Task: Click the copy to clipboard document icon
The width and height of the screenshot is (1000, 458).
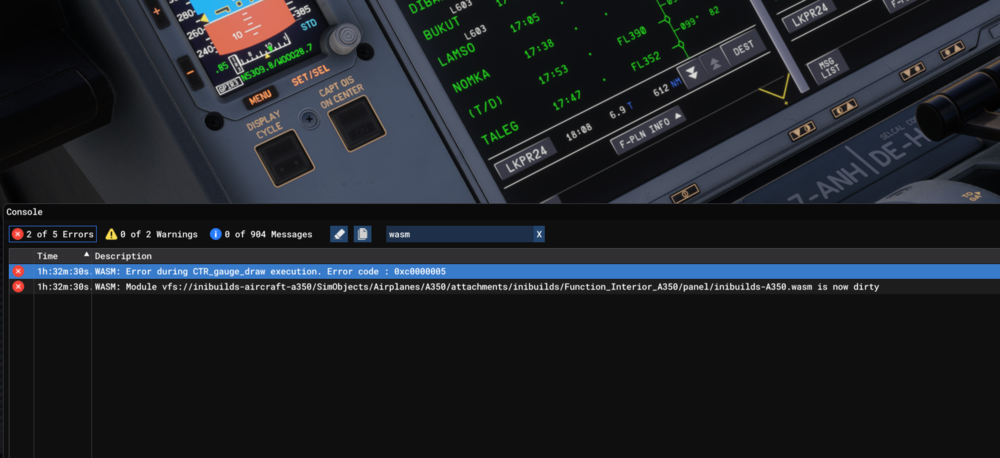Action: 362,234
